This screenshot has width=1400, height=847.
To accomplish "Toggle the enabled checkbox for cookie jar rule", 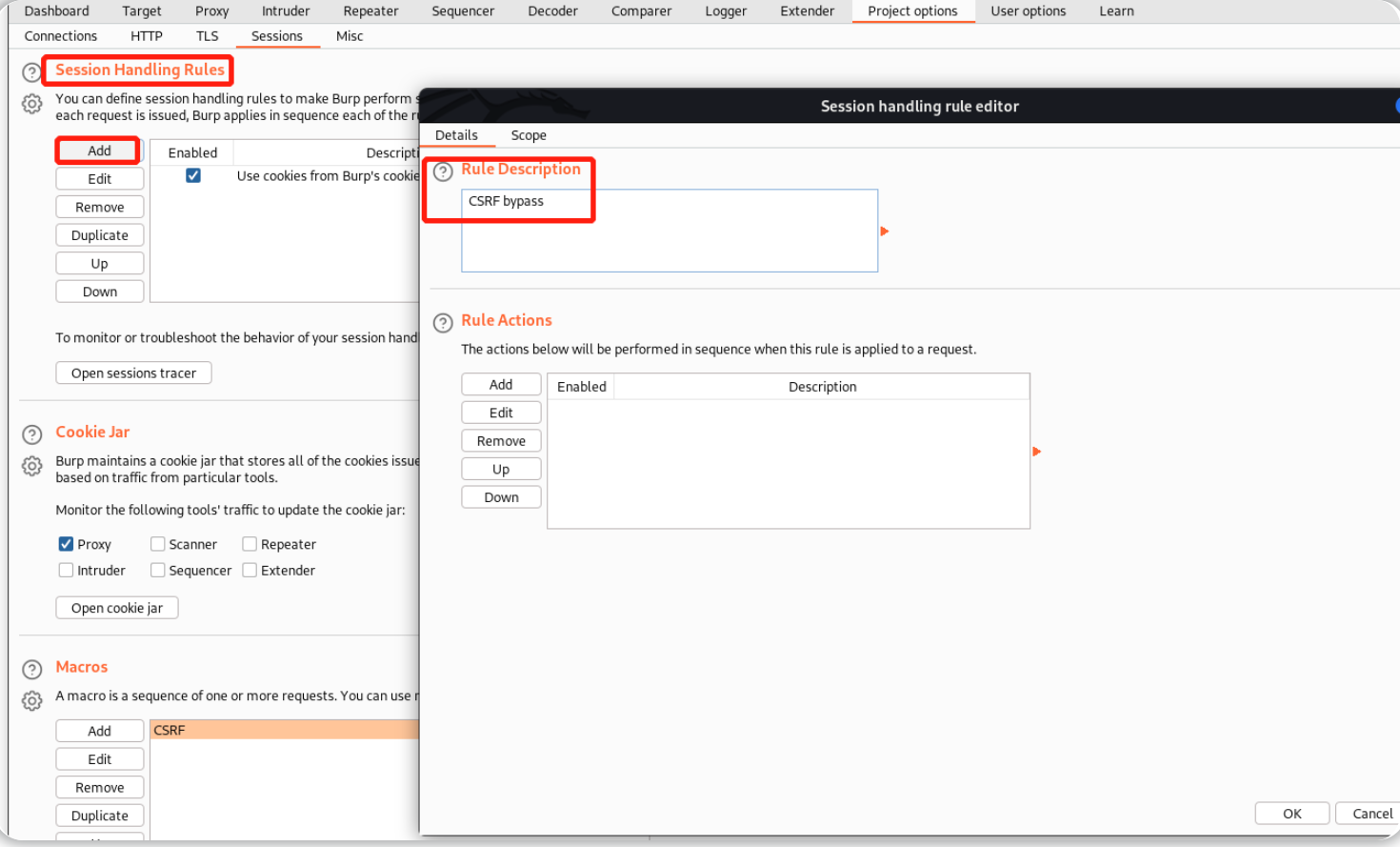I will click(x=193, y=175).
